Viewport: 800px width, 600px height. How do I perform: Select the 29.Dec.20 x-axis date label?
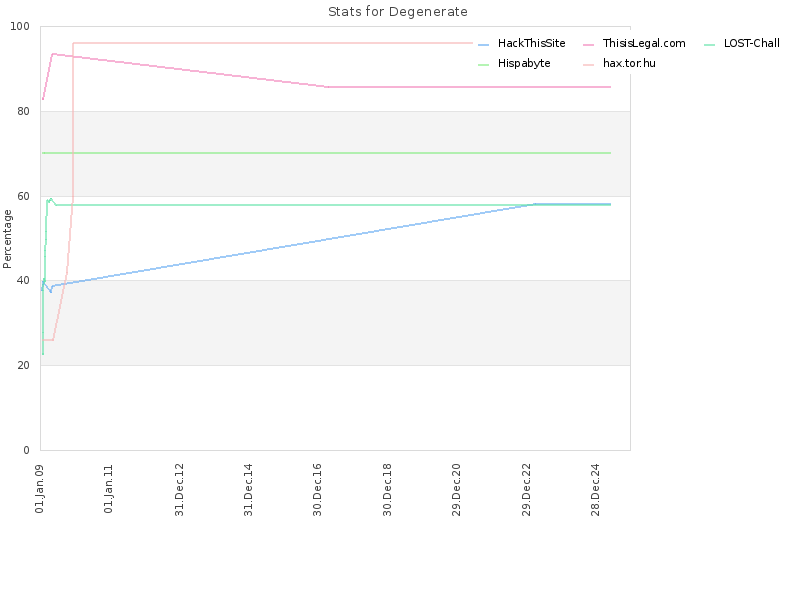pyautogui.click(x=456, y=489)
